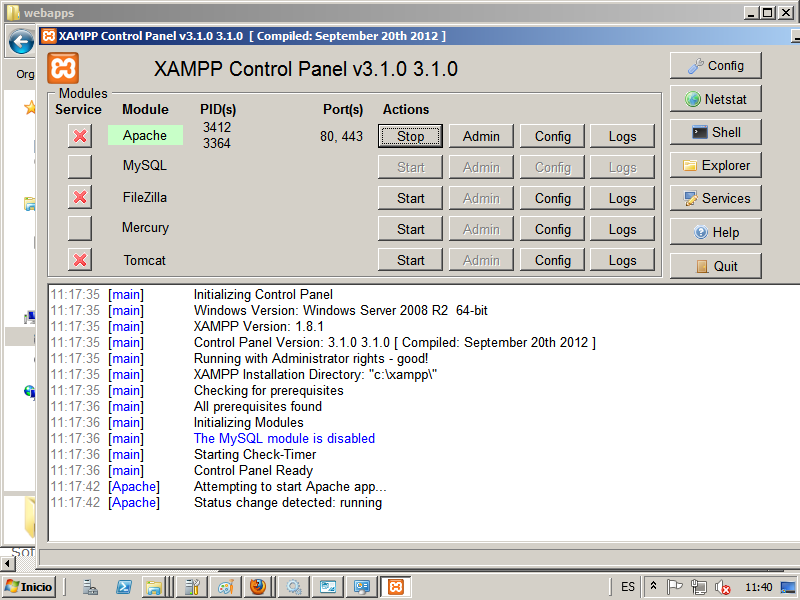This screenshot has width=800, height=600.
Task: Click the horizontal scrollbar left arrow
Action: coord(8,564)
